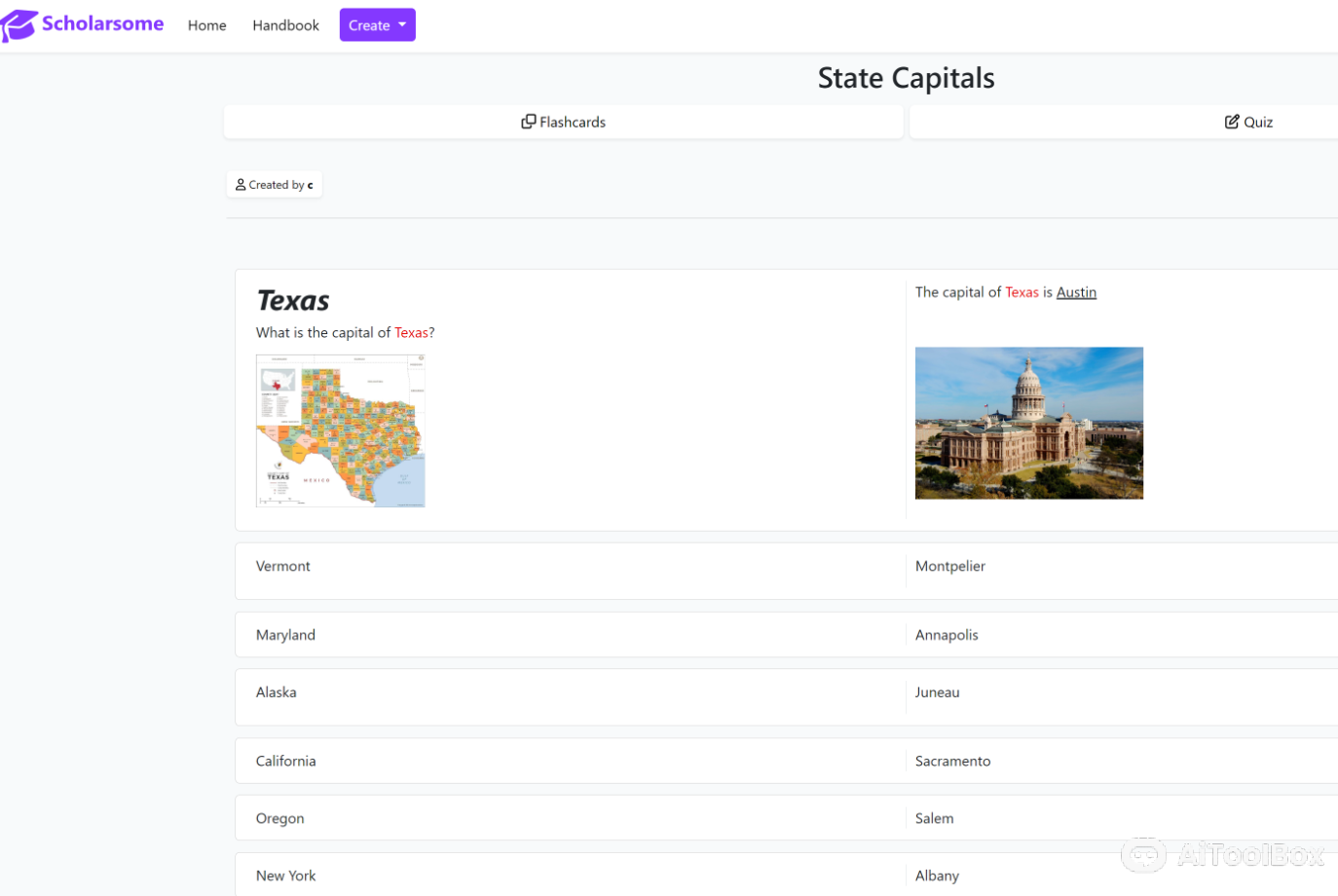
Task: Click the Quiz pencil edit icon
Action: [x=1232, y=122]
